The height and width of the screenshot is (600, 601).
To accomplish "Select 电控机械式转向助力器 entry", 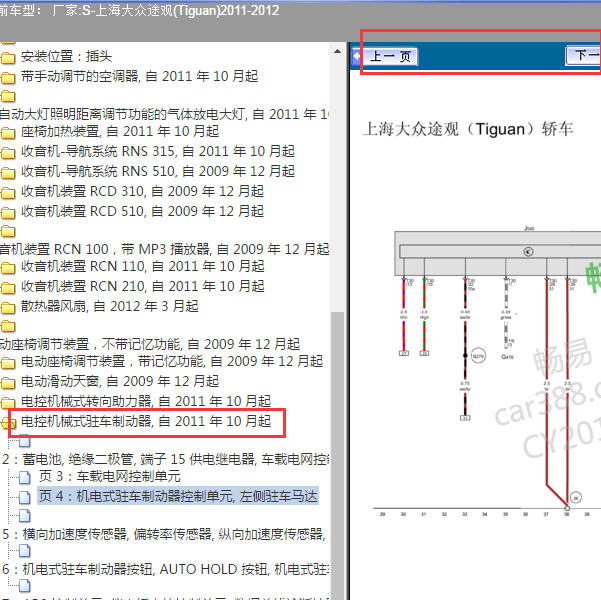I will coord(146,401).
